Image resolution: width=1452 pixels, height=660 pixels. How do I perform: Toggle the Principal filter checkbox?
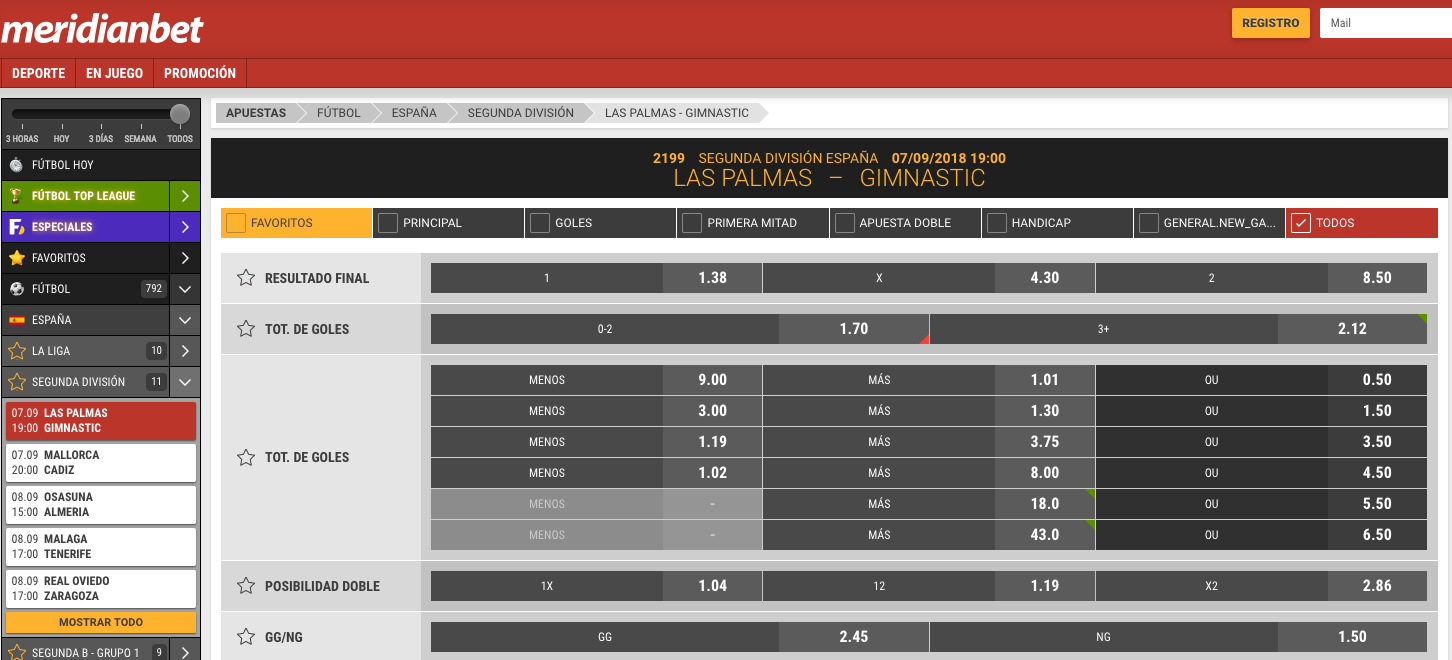[x=388, y=223]
